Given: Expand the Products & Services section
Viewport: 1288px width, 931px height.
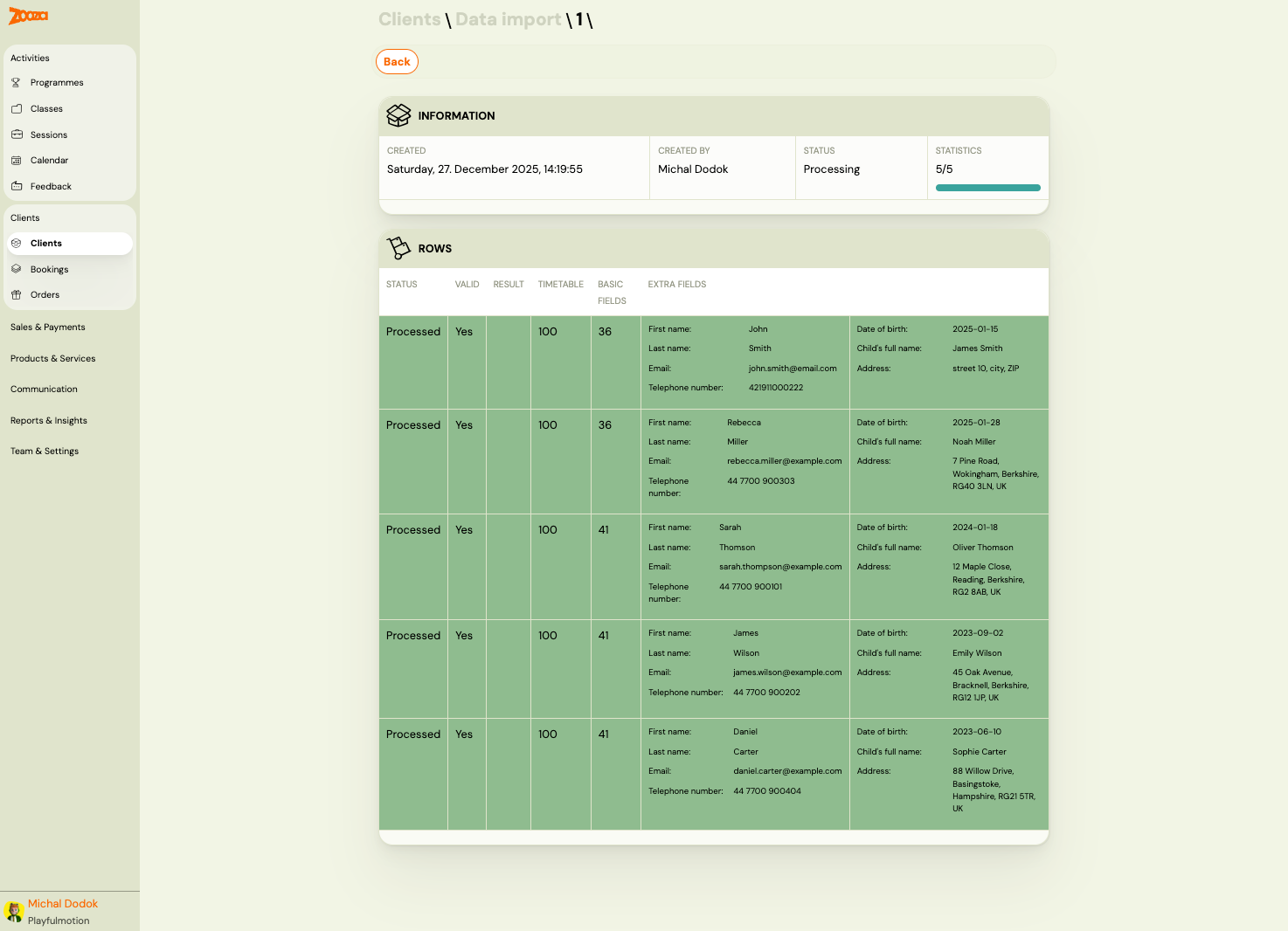Looking at the screenshot, I should point(52,359).
